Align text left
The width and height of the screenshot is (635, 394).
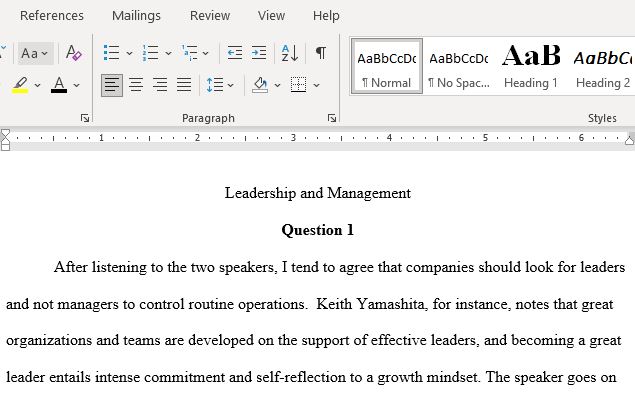point(112,85)
